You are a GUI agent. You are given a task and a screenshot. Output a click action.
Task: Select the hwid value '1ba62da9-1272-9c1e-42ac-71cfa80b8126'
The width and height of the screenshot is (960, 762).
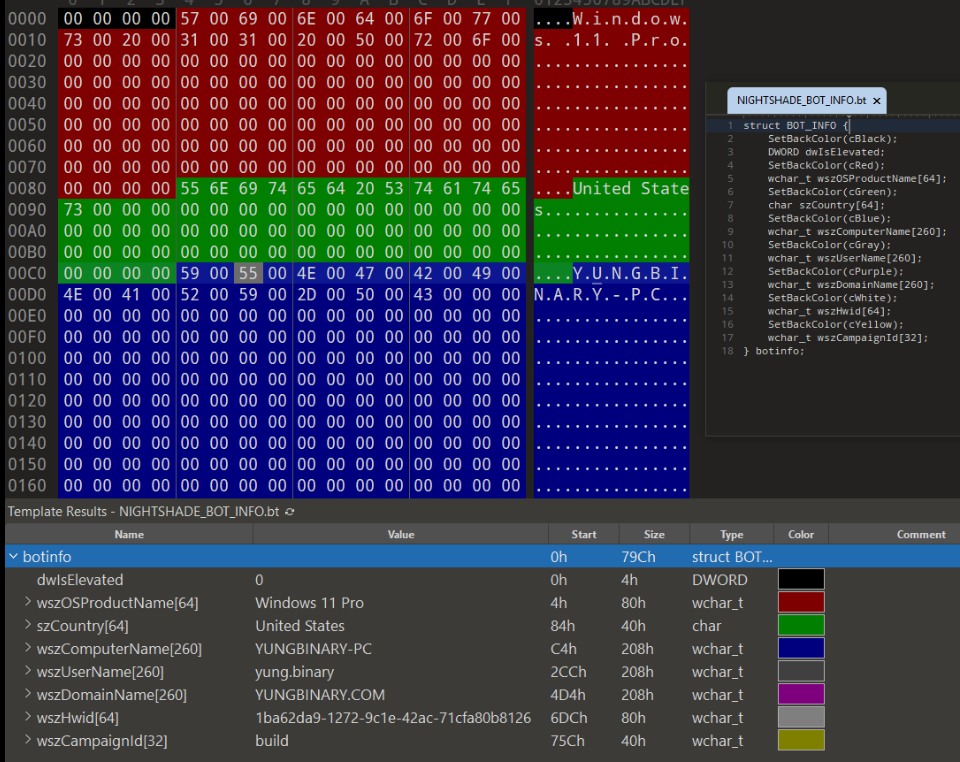pyautogui.click(x=393, y=718)
